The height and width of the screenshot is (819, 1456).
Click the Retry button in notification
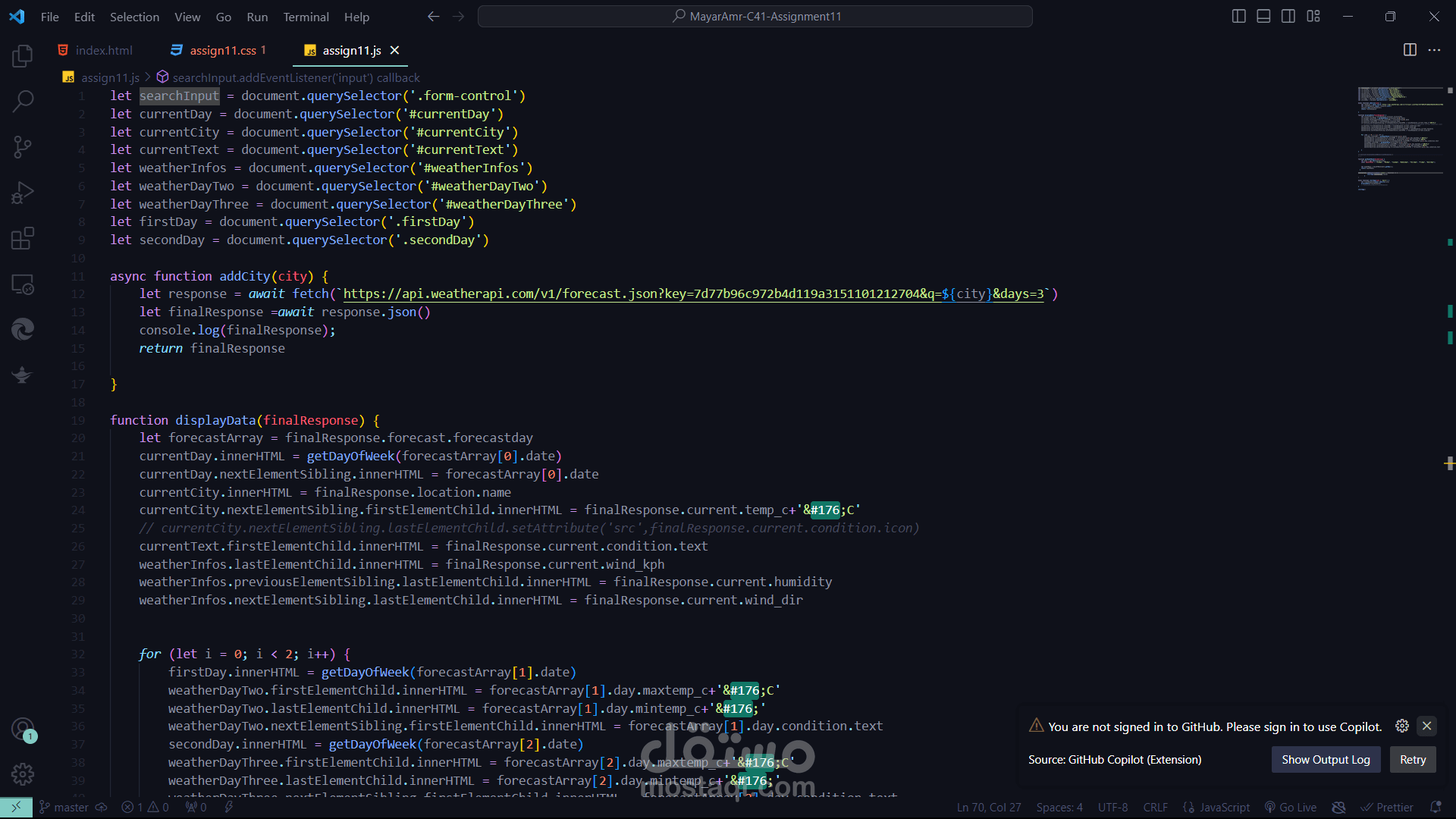[1412, 760]
